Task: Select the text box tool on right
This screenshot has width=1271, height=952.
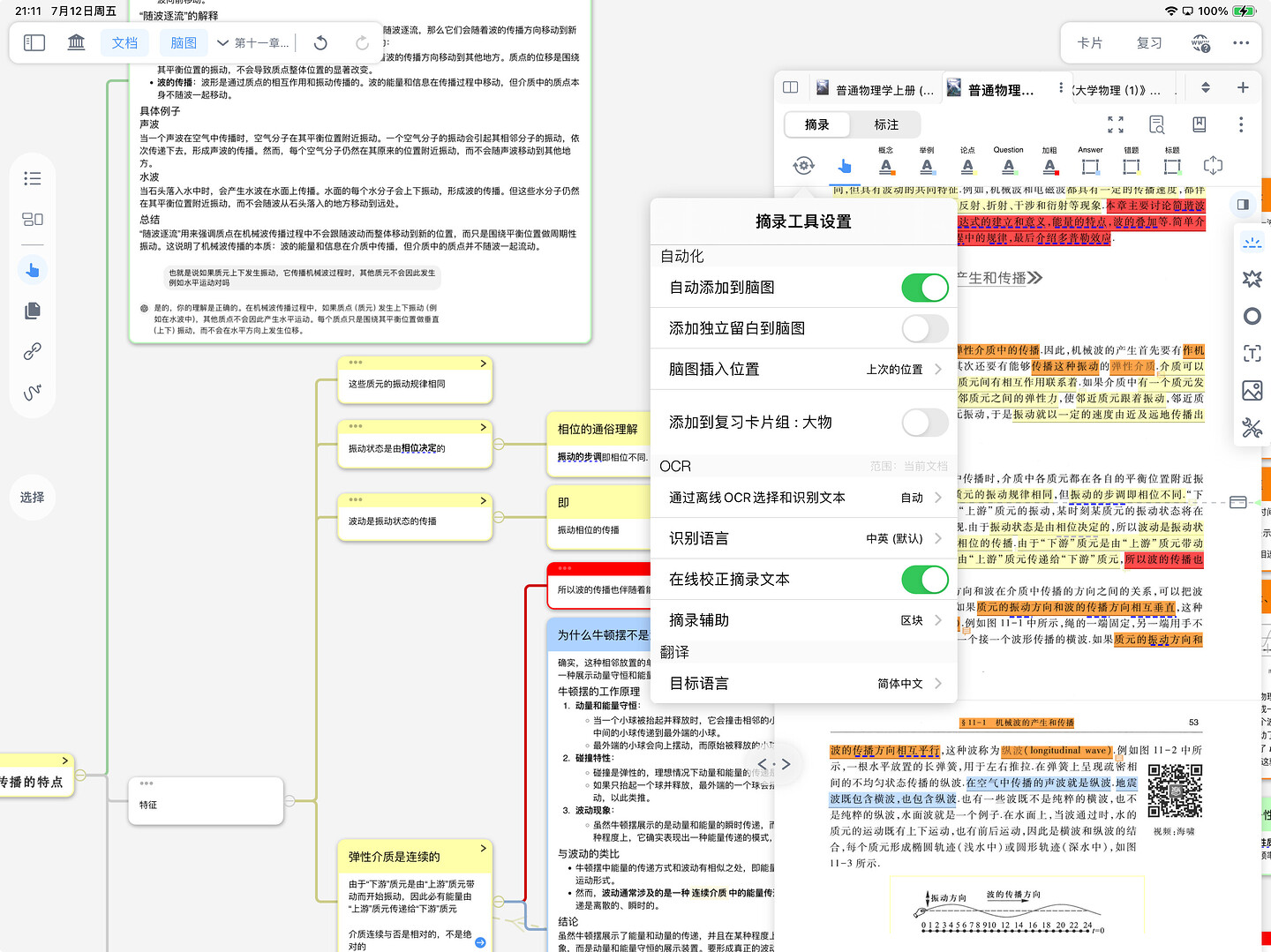Action: (1252, 354)
